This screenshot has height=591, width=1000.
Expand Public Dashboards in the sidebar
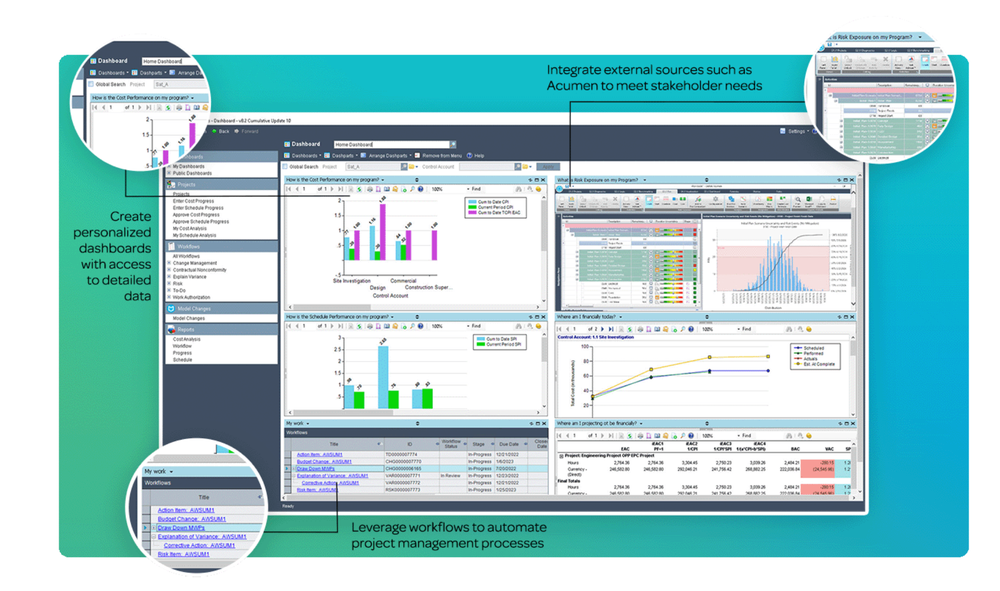click(169, 173)
